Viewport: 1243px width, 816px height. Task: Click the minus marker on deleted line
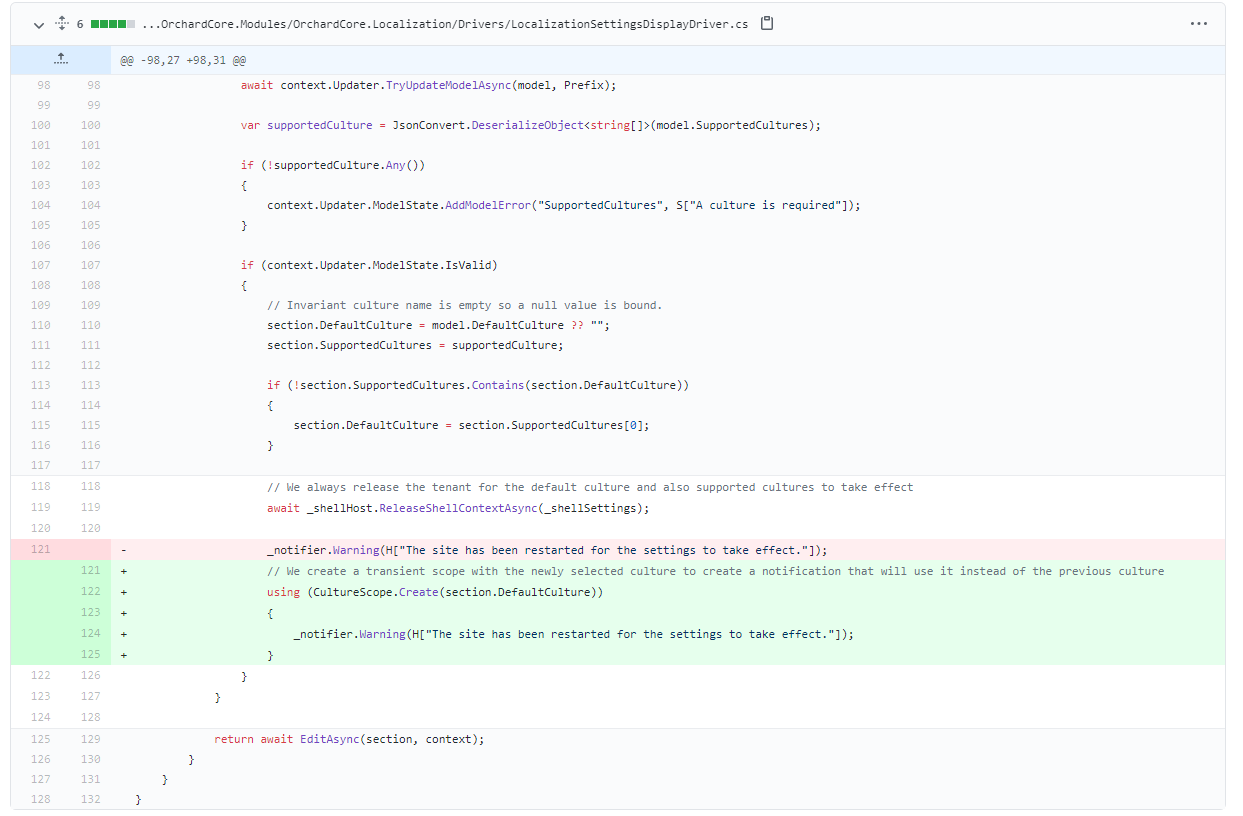click(x=123, y=550)
